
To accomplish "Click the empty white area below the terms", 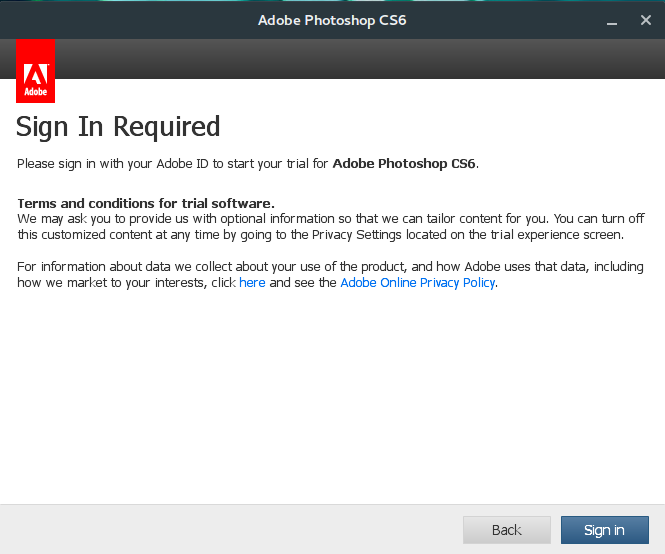I will 332,400.
